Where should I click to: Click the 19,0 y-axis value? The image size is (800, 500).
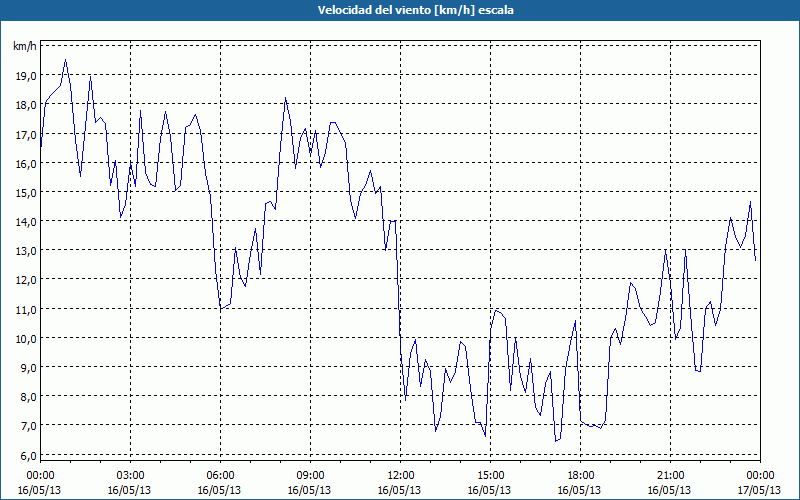click(26, 76)
